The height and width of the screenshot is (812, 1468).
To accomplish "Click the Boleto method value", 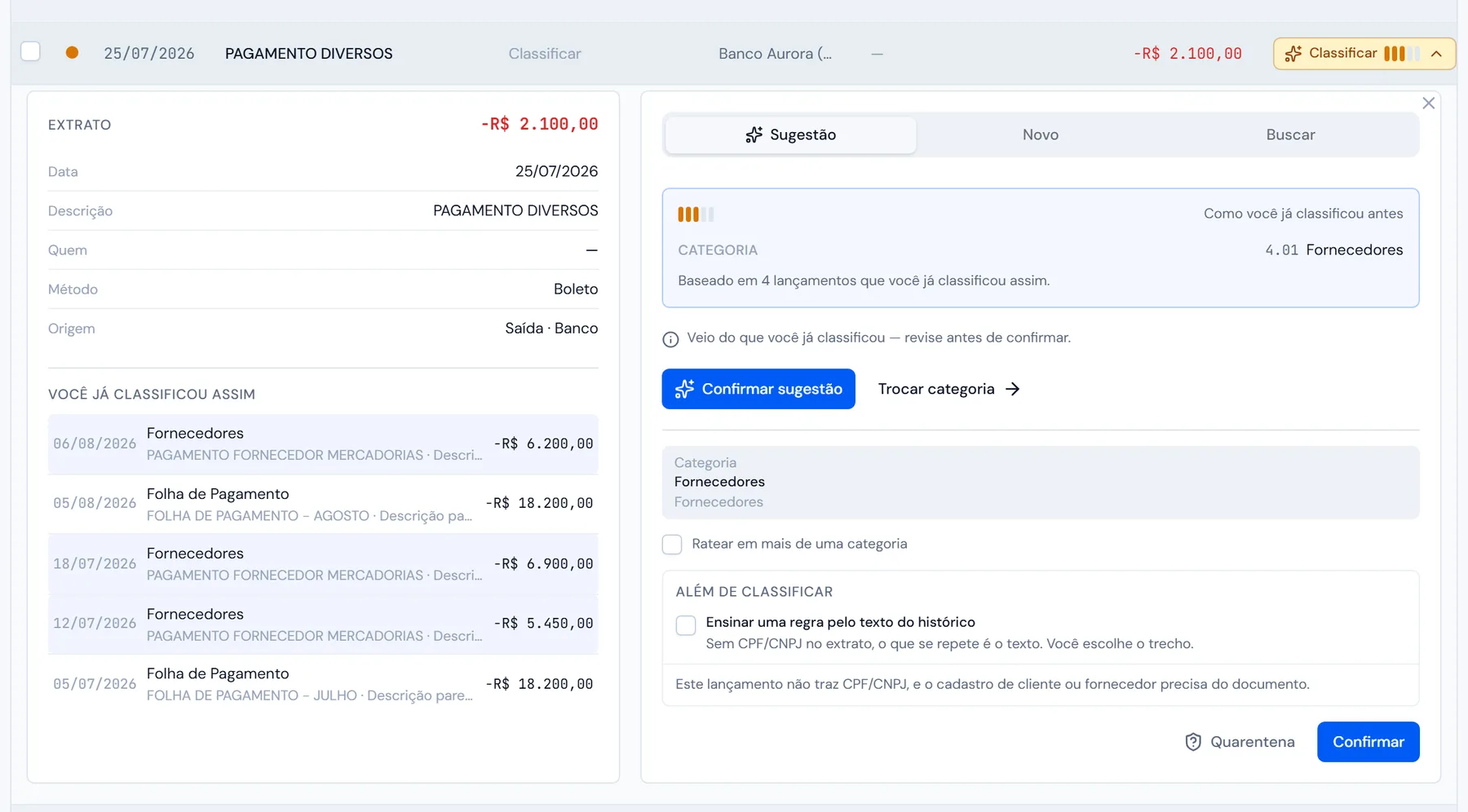I will [x=576, y=289].
